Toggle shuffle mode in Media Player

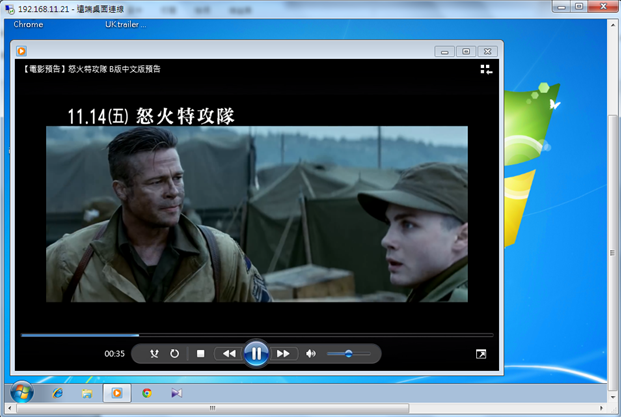point(154,353)
